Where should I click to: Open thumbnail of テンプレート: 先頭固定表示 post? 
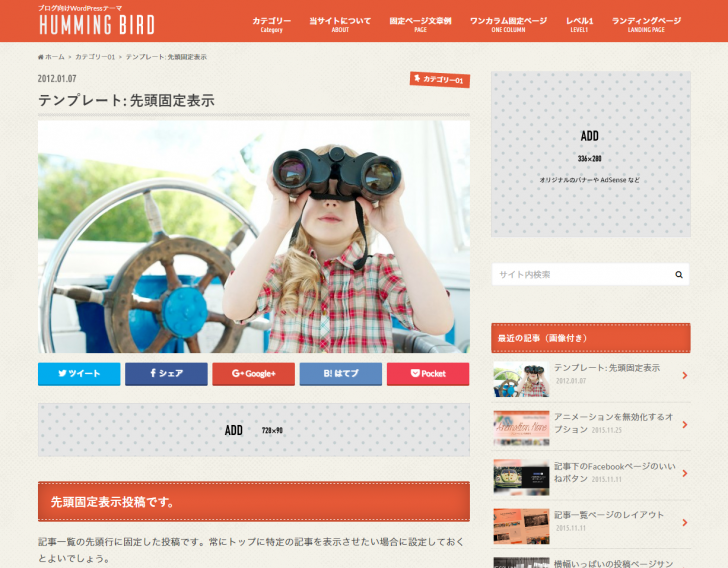click(x=521, y=379)
